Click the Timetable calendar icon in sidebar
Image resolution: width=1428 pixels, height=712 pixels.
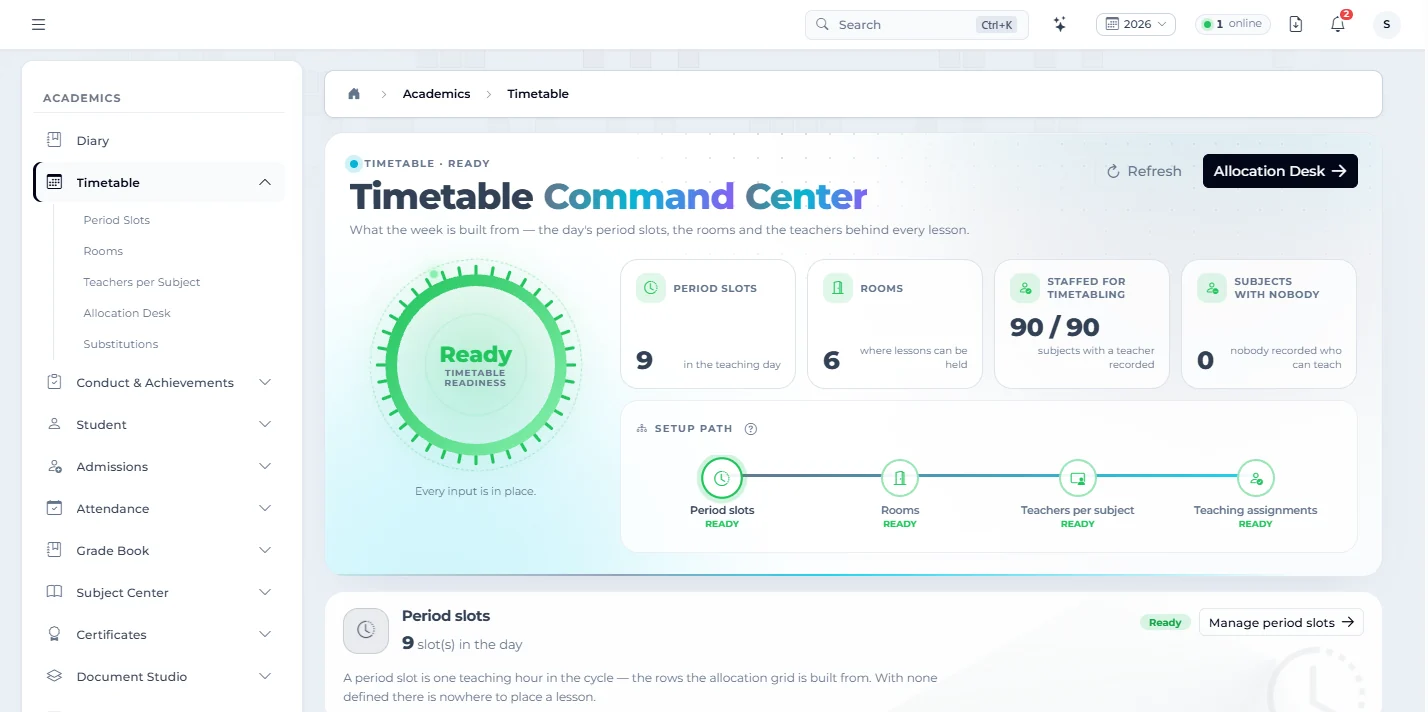tap(55, 182)
